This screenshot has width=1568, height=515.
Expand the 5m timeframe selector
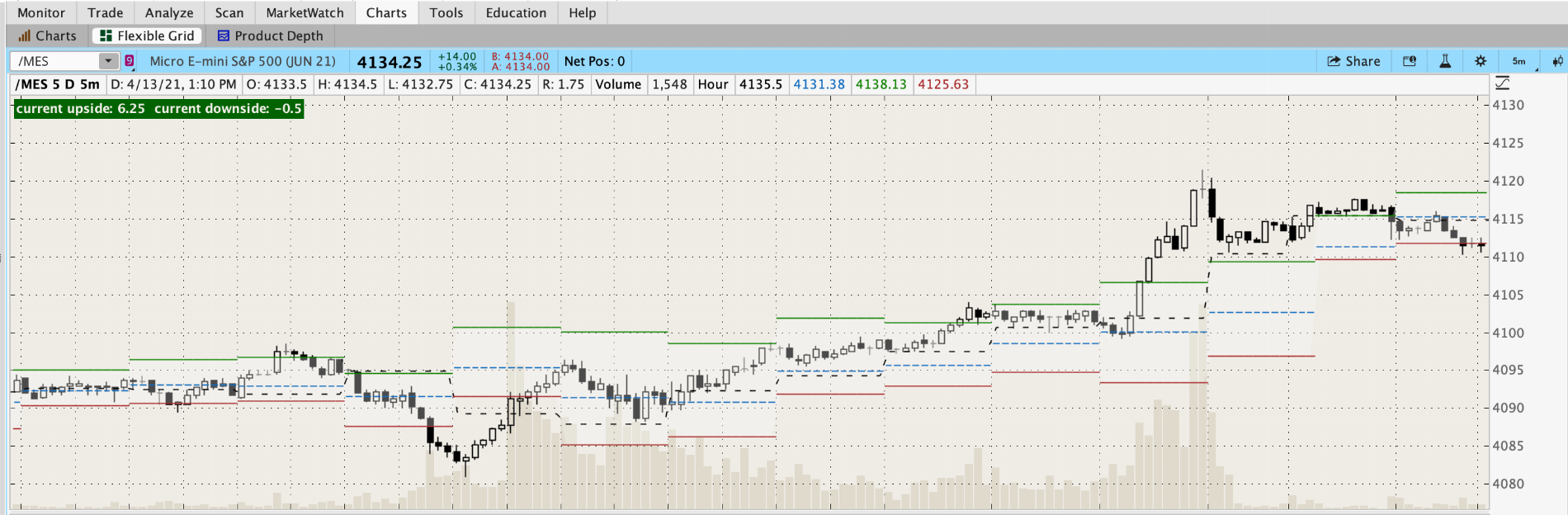[1520, 61]
